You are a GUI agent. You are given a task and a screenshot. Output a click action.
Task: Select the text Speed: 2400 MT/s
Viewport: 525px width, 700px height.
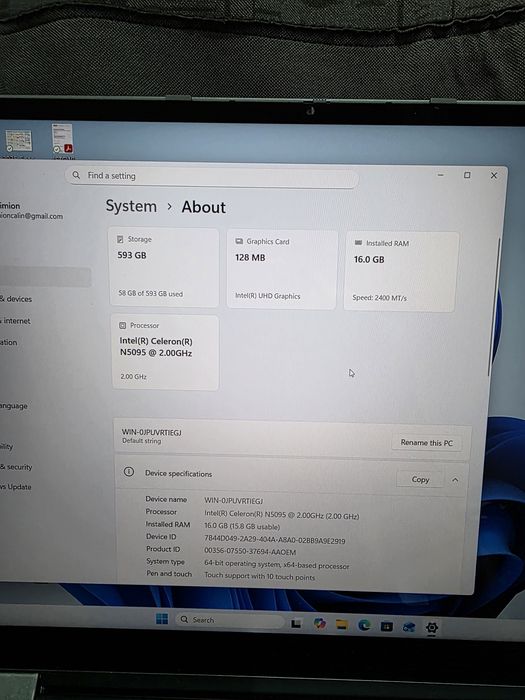tap(379, 297)
